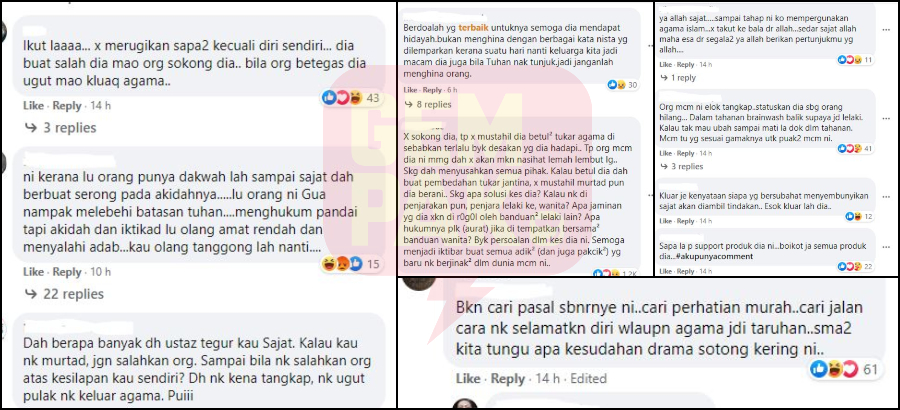900x410 pixels.
Task: Open the Edited label on 14 h comment
Action: pos(588,379)
